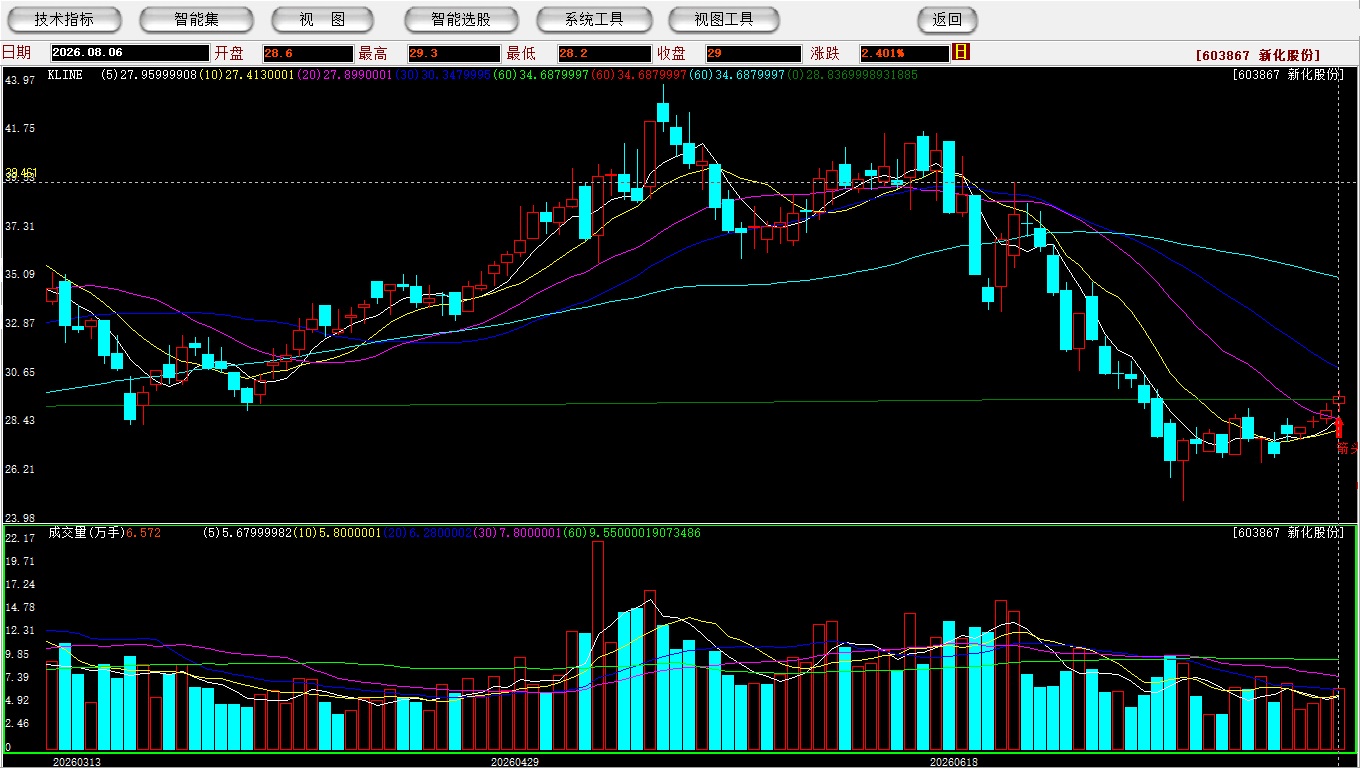Click the 系统工具 button

click(594, 19)
